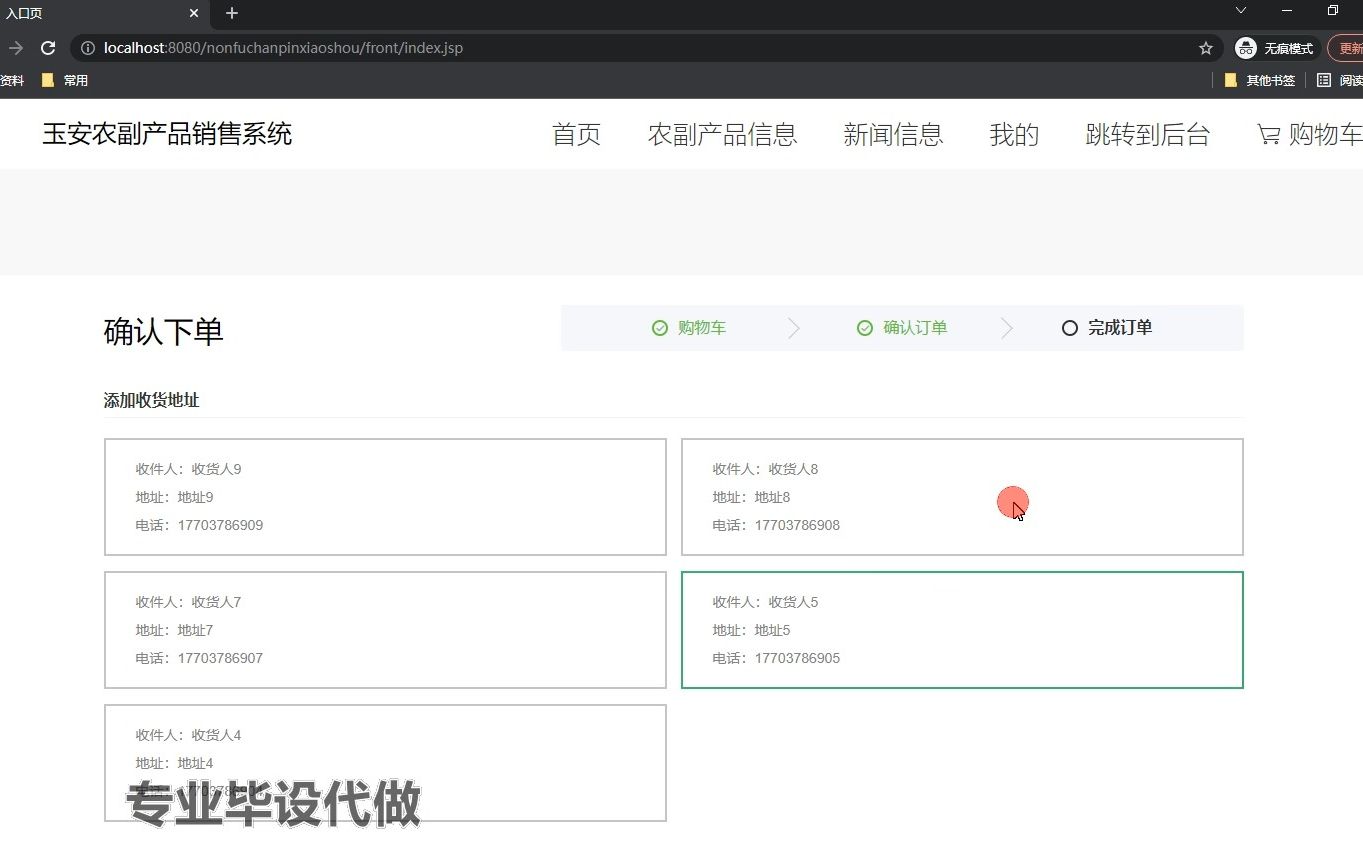Open 农副产品信息 menu item

(722, 135)
